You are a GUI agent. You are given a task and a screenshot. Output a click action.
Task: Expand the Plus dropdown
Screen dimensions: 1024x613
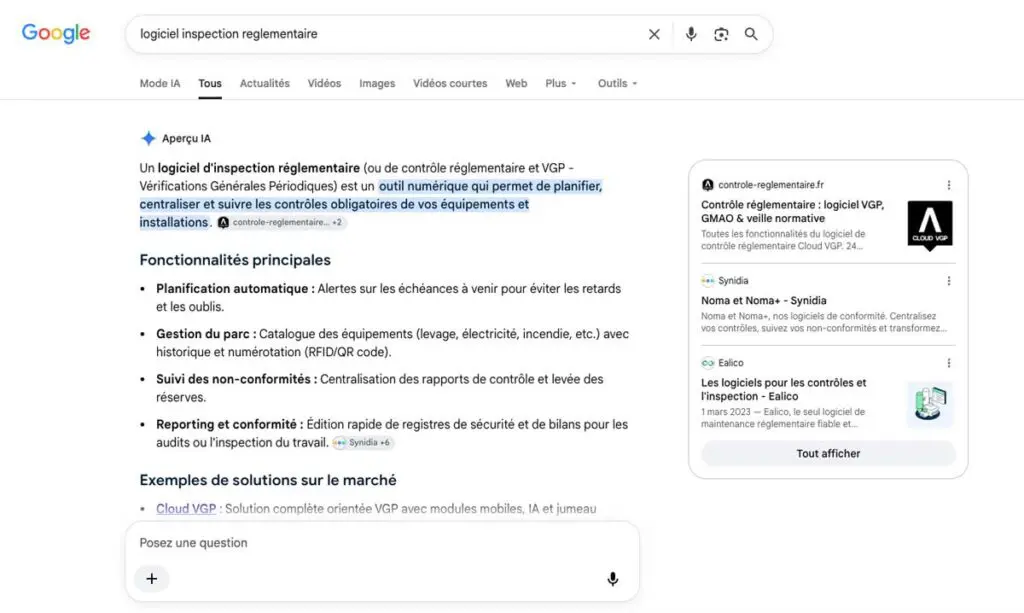(561, 84)
